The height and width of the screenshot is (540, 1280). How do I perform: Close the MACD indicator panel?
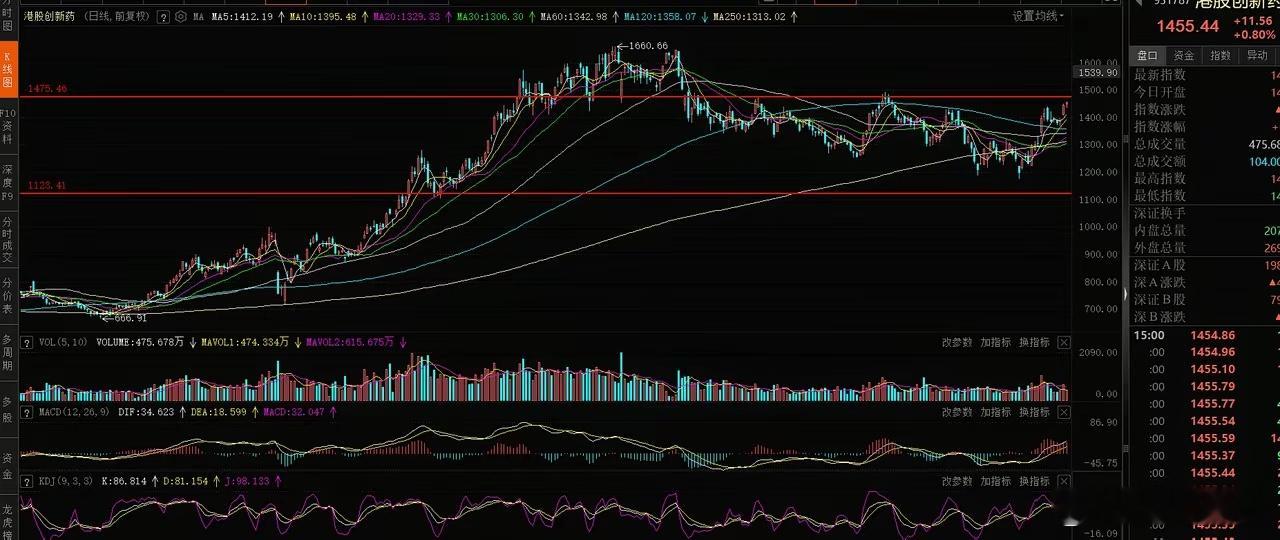click(1063, 411)
